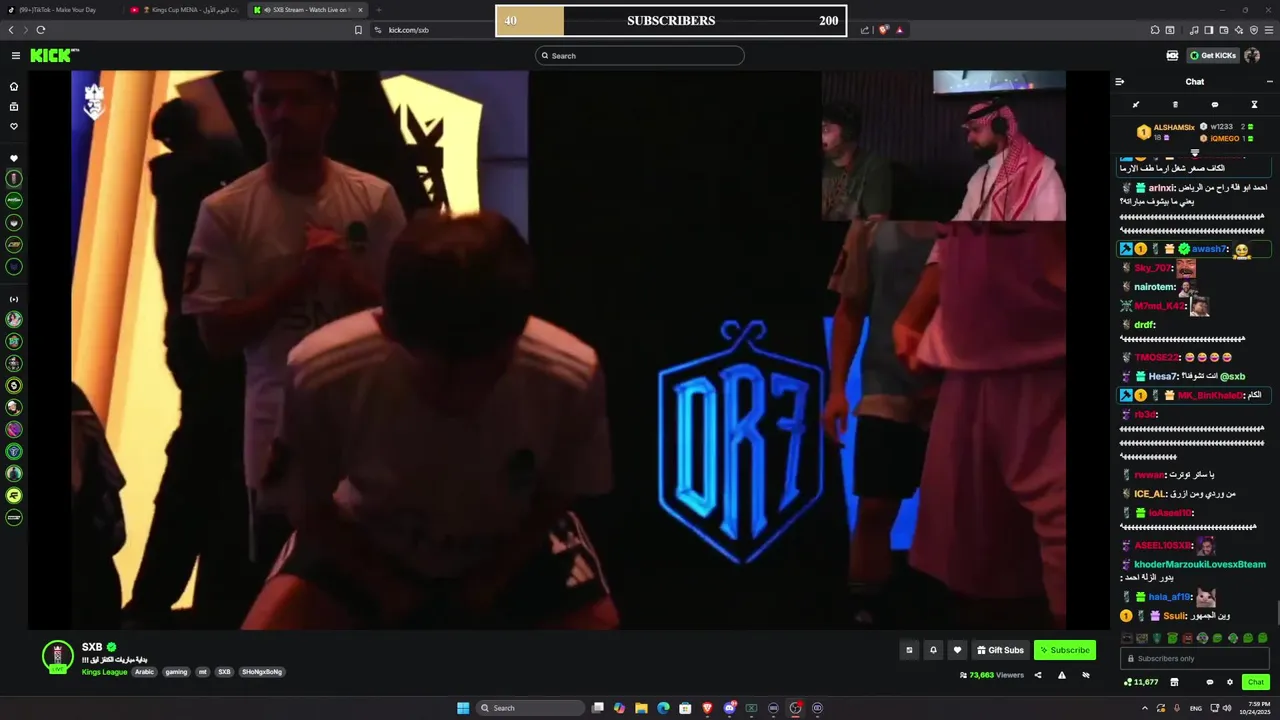Open the hourglass icon in chat toolbar
The width and height of the screenshot is (1280, 720).
pyautogui.click(x=1254, y=105)
